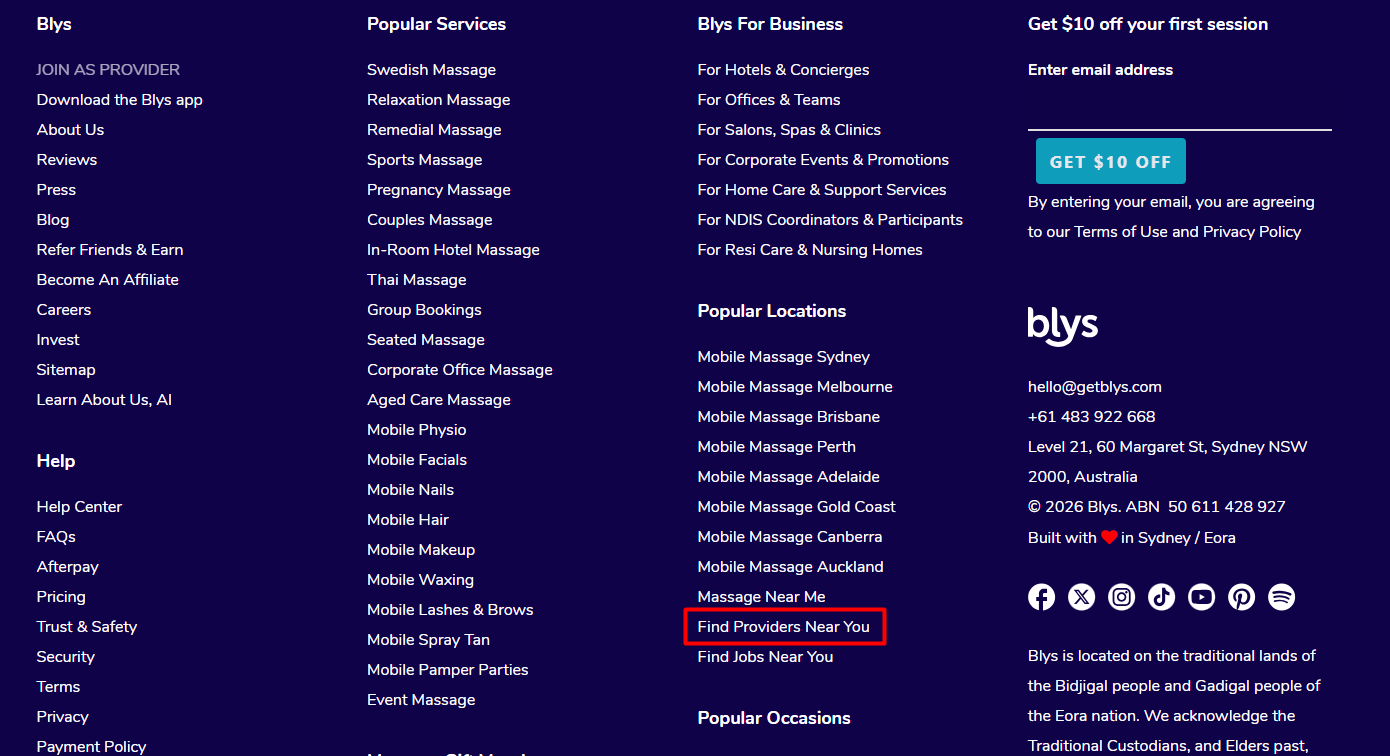Open Find Providers Near You link
The image size is (1390, 756).
click(x=784, y=627)
